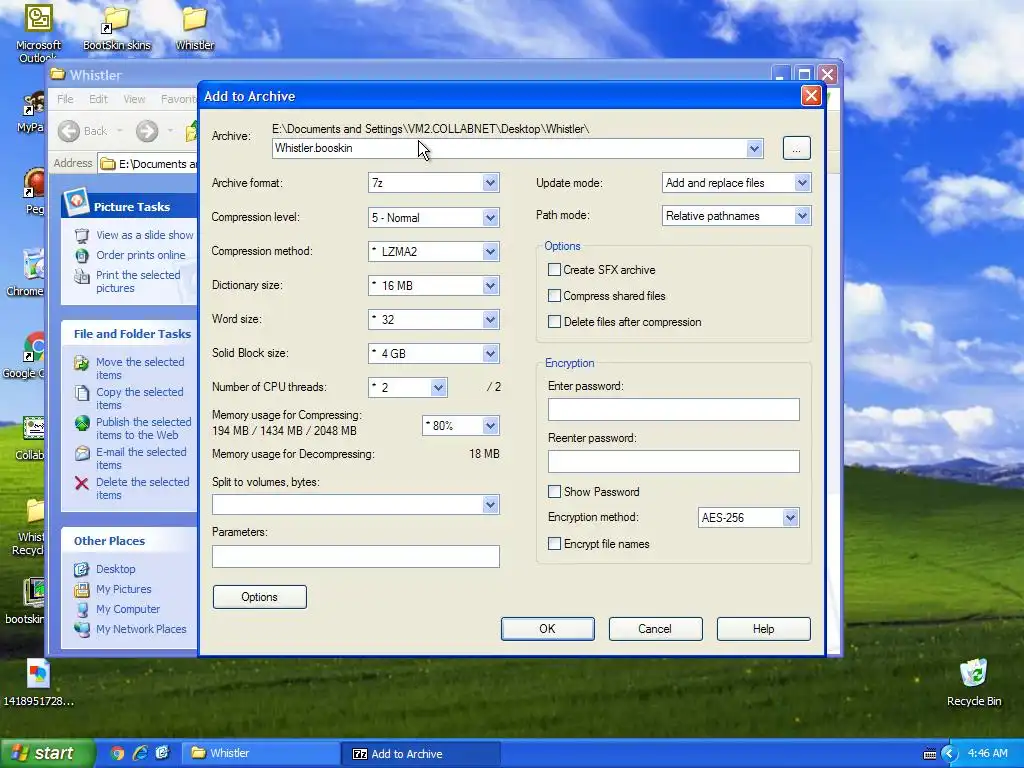Select the 1418951728 file icon on desktop
The width and height of the screenshot is (1024, 768).
pos(38,673)
